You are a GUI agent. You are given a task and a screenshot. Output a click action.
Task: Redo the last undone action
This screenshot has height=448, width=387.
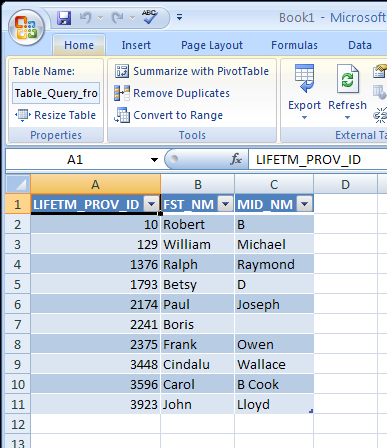pyautogui.click(x=117, y=17)
